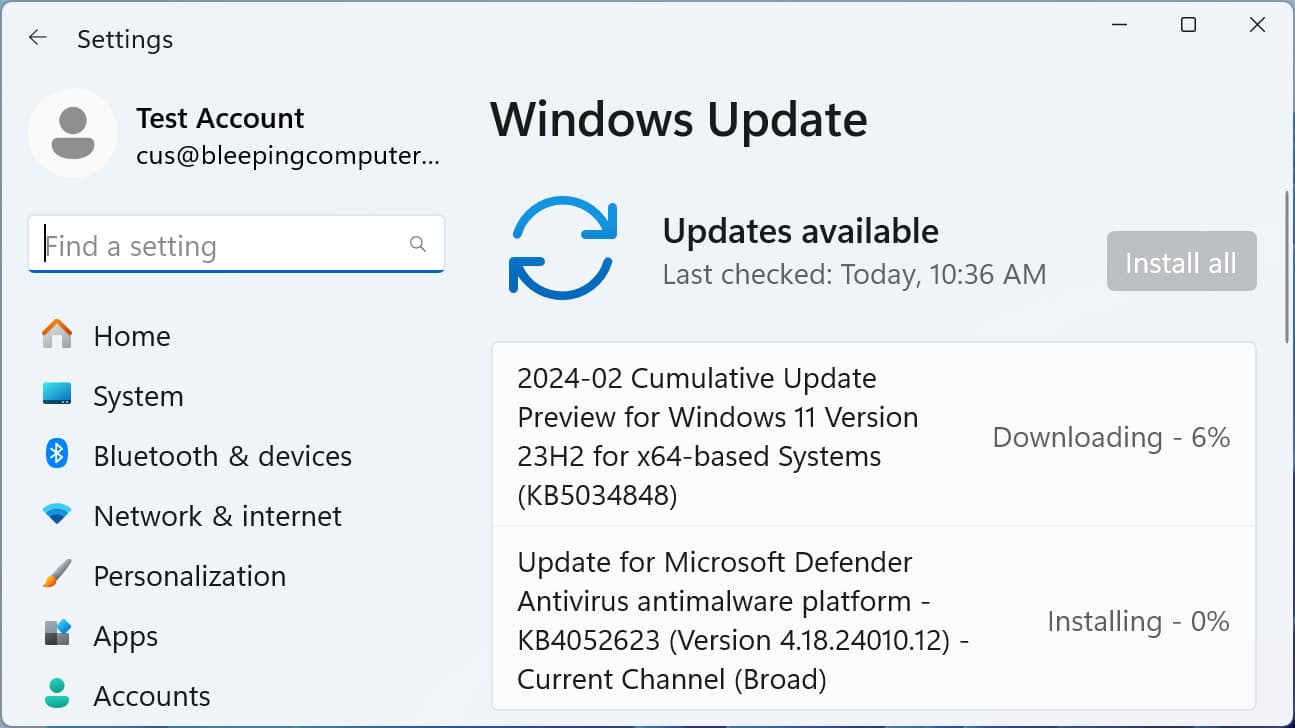
Task: Click the Network & internet Wi-Fi icon
Action: click(57, 516)
